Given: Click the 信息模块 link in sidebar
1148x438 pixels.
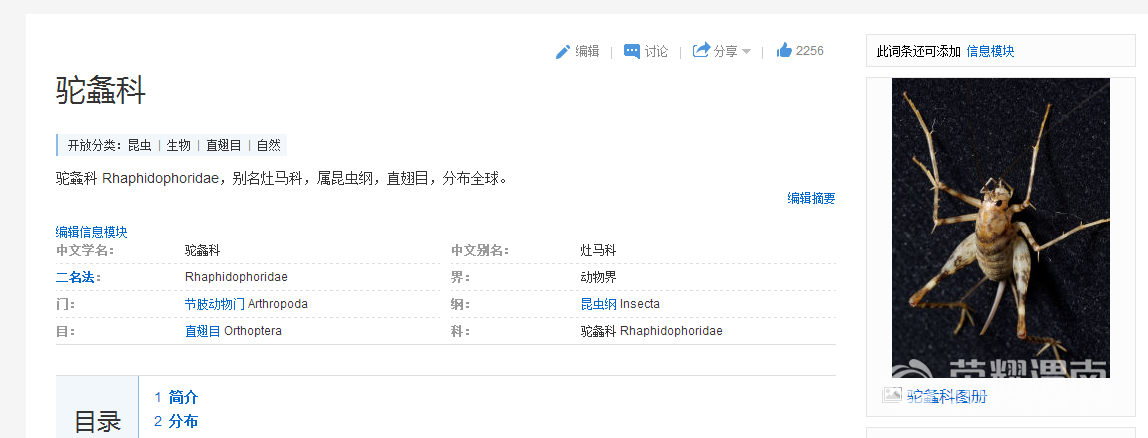Looking at the screenshot, I should pyautogui.click(x=989, y=51).
